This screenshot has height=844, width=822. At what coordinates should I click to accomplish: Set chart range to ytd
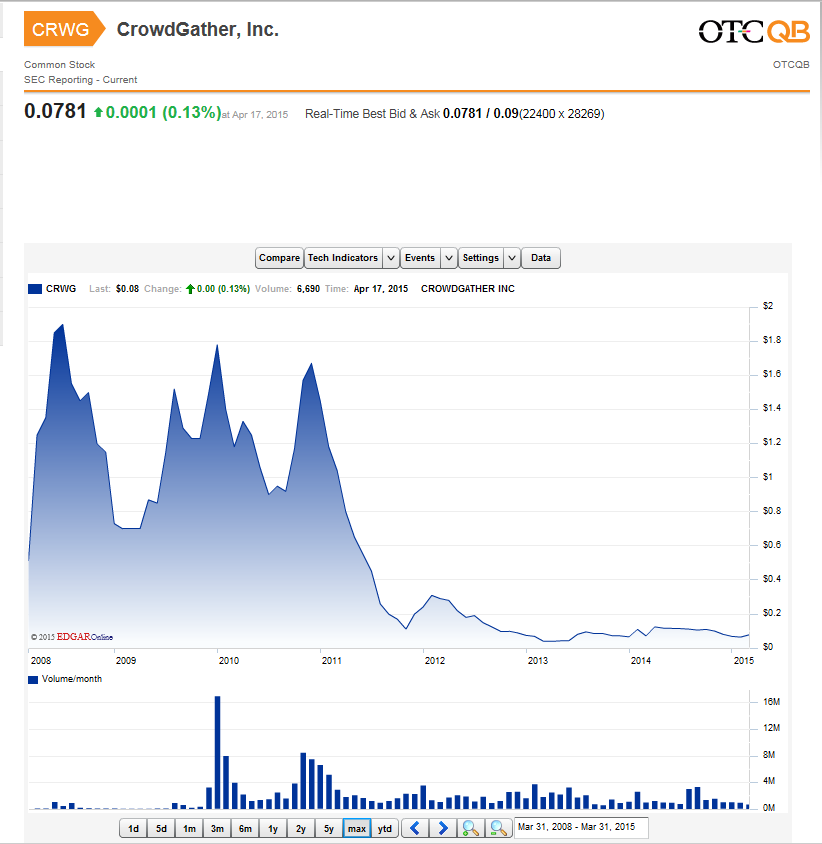click(385, 828)
